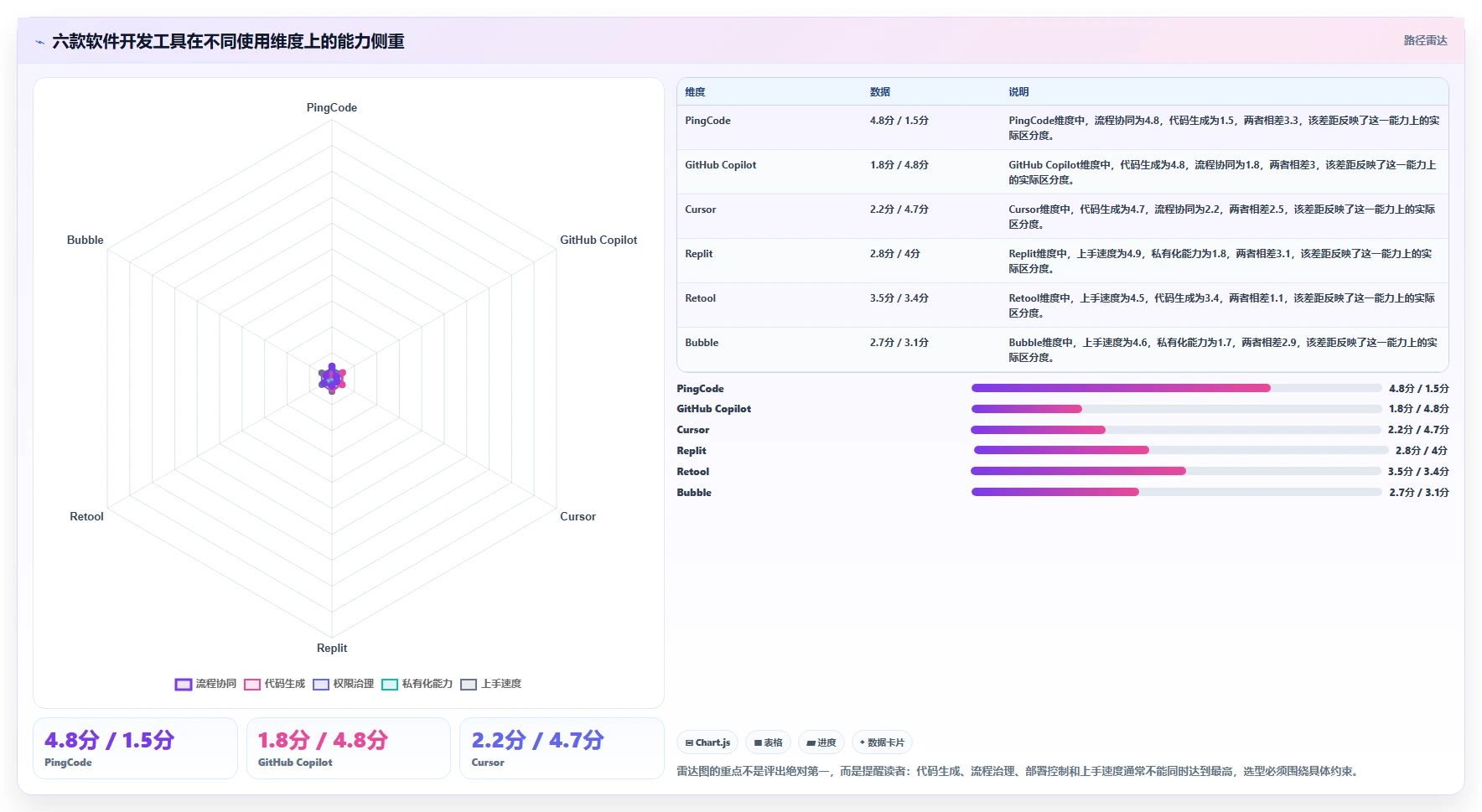This screenshot has width=1482, height=812.
Task: Click the footer note starting with 雷达图的重点
Action: click(x=1018, y=771)
